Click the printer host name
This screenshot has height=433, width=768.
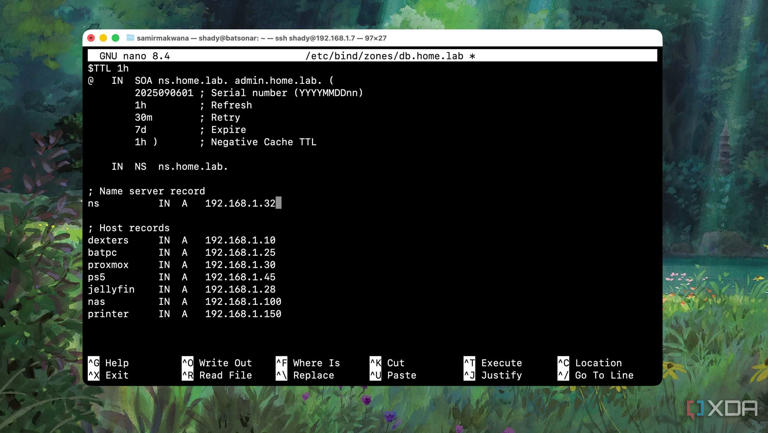(108, 314)
